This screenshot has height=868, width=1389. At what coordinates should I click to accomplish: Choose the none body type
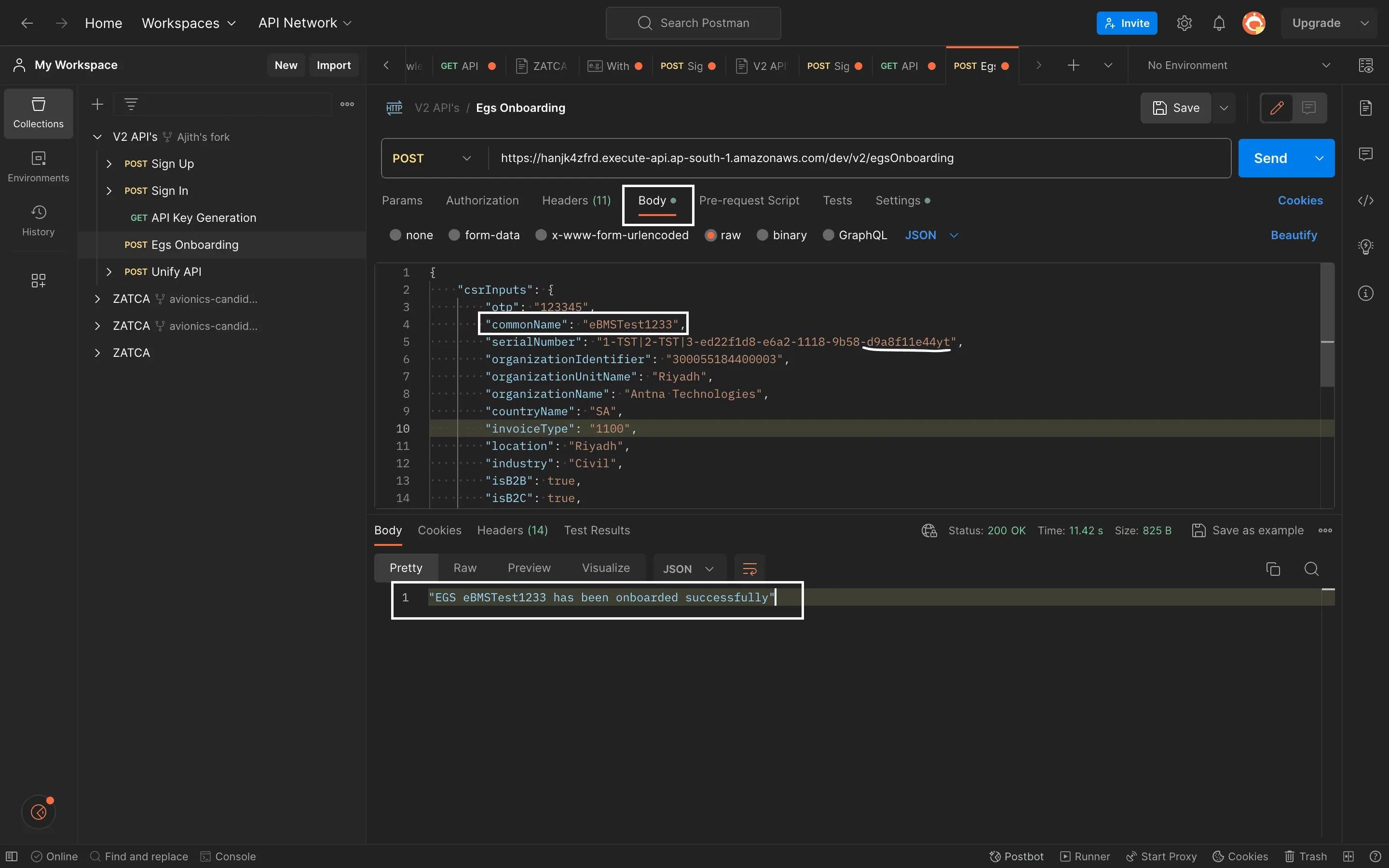coord(395,235)
